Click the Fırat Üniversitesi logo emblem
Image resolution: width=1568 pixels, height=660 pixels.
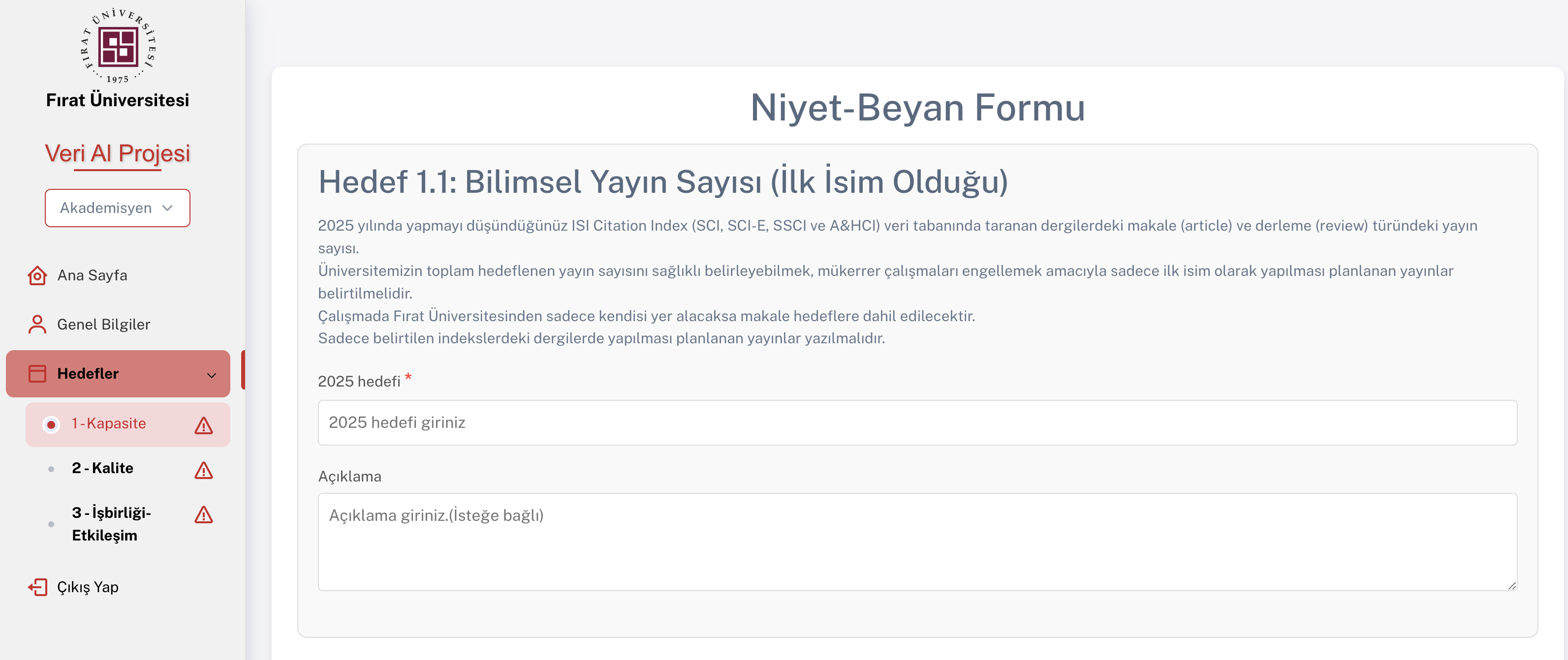[118, 47]
